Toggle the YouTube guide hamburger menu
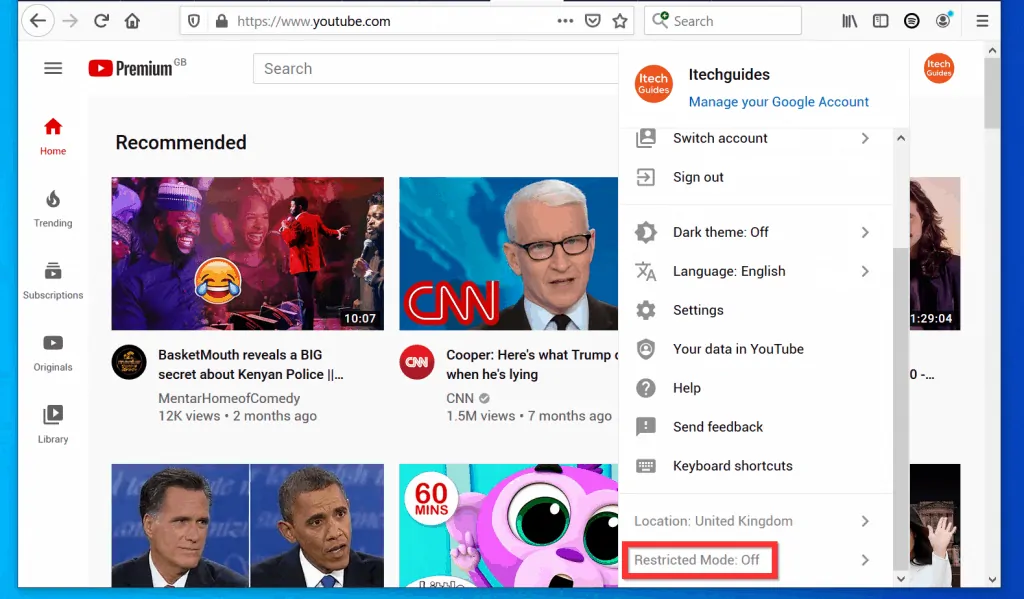The image size is (1024, 599). coord(53,68)
